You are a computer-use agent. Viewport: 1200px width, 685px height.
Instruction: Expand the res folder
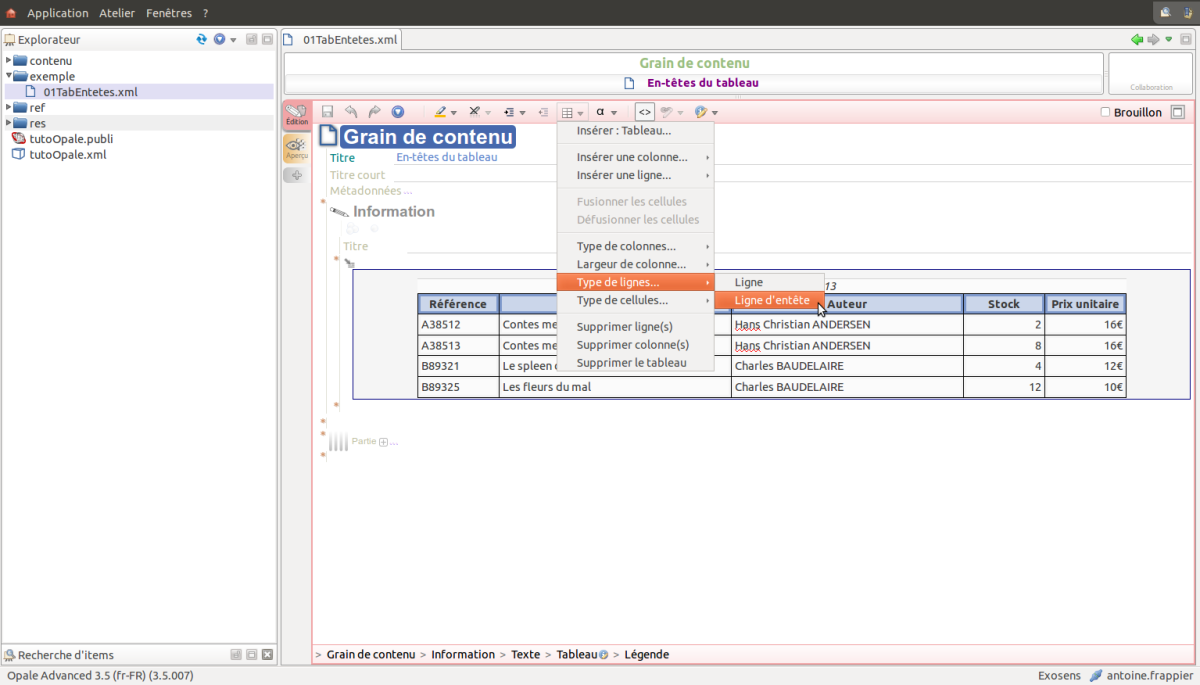(9, 124)
